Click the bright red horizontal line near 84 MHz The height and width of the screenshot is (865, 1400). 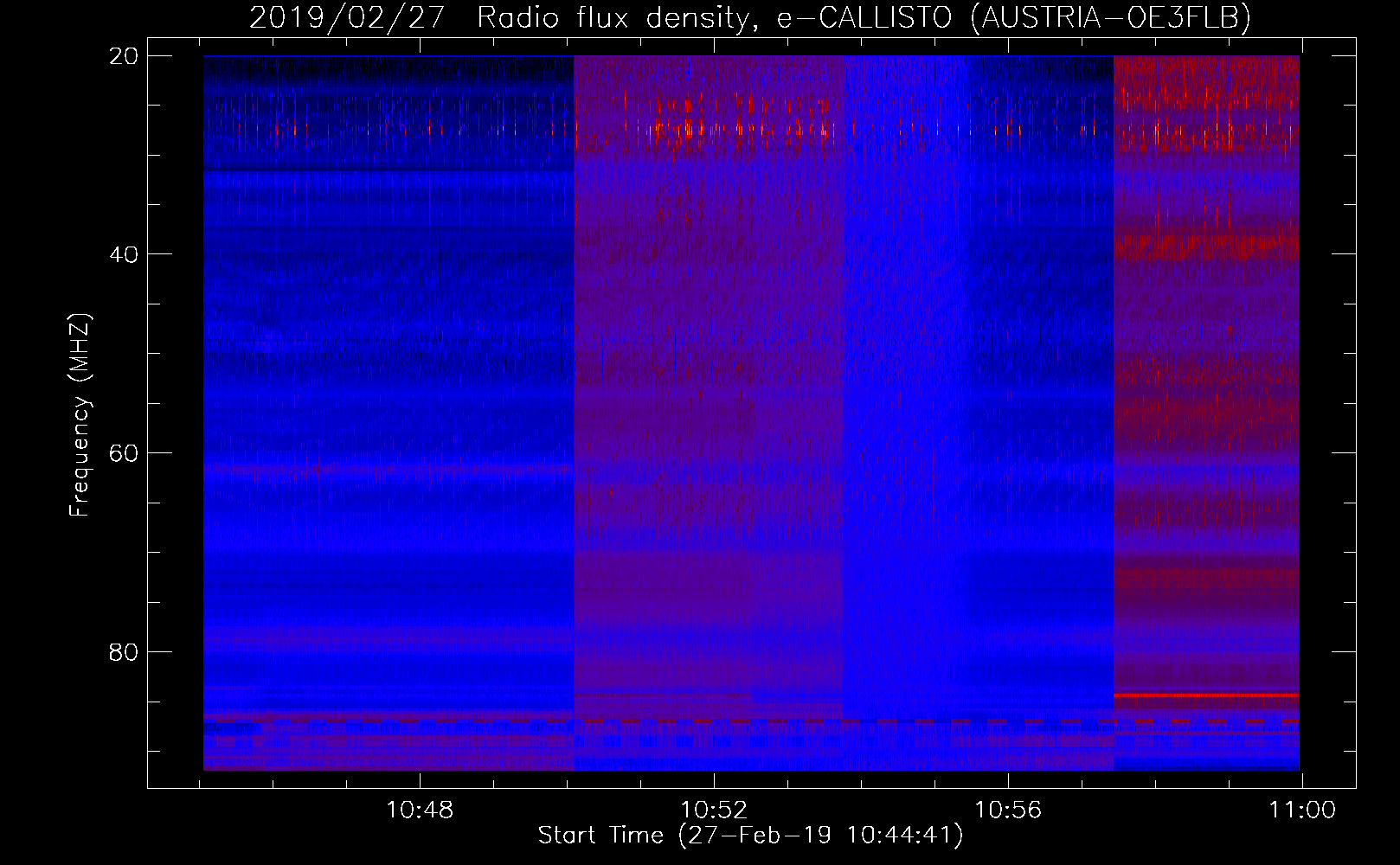(1206, 695)
